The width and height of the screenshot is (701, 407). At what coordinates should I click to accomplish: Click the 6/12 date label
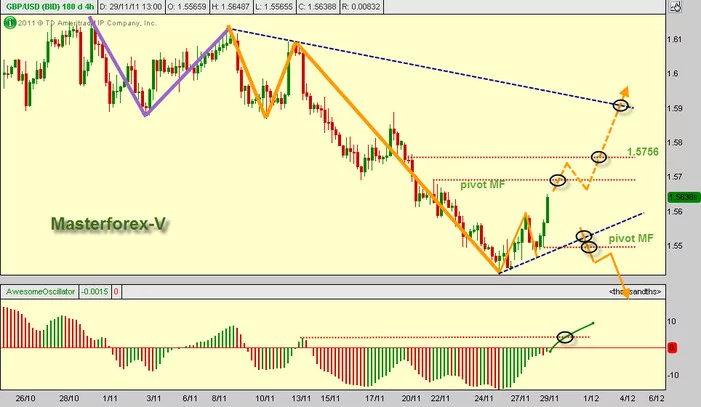point(656,398)
